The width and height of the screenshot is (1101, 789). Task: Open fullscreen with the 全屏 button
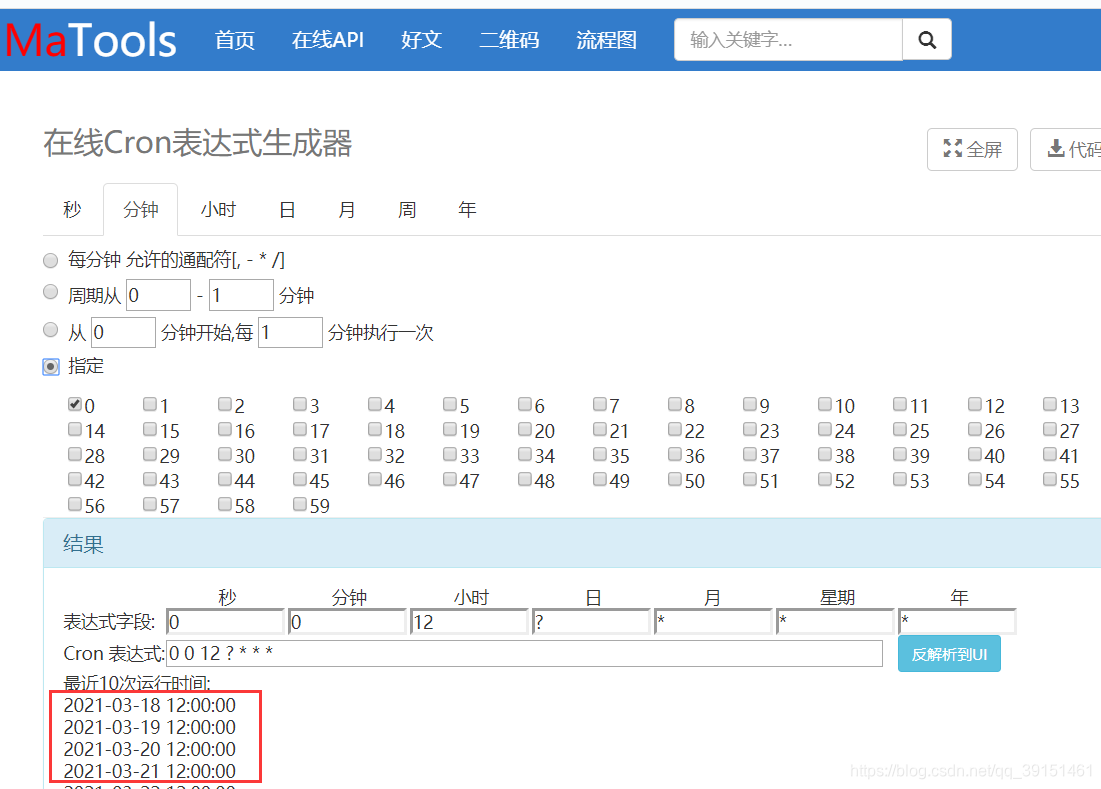(x=973, y=150)
